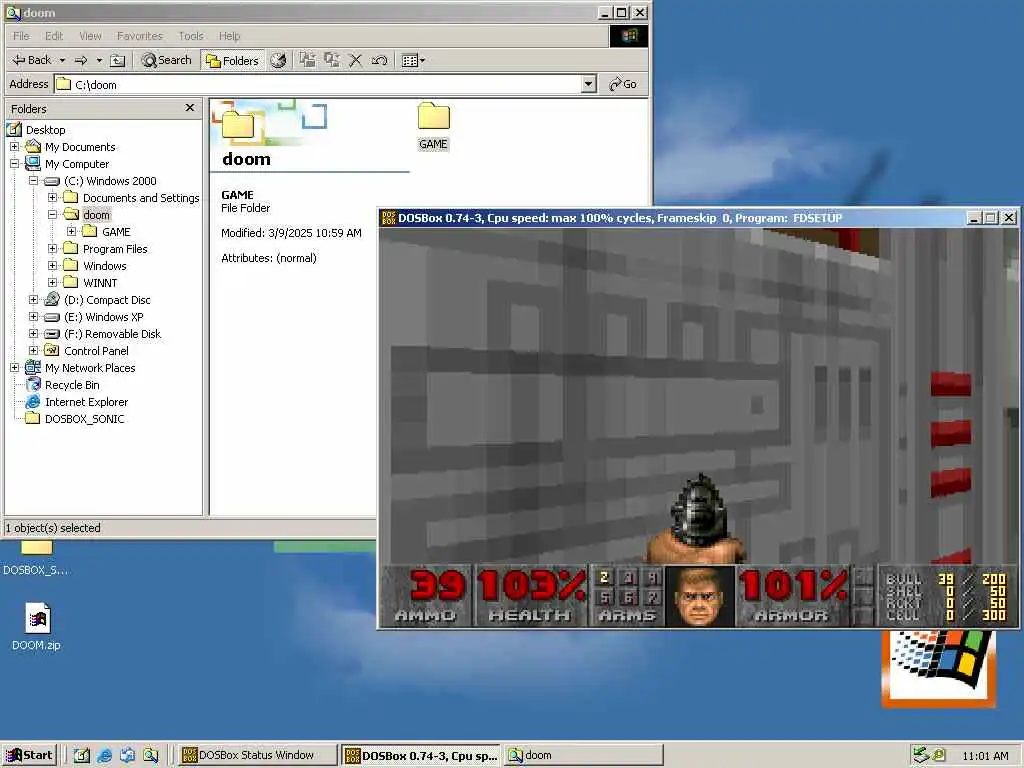This screenshot has width=1024, height=768.
Task: Click the DOSBox 0.74-3 taskbar button
Action: [421, 755]
